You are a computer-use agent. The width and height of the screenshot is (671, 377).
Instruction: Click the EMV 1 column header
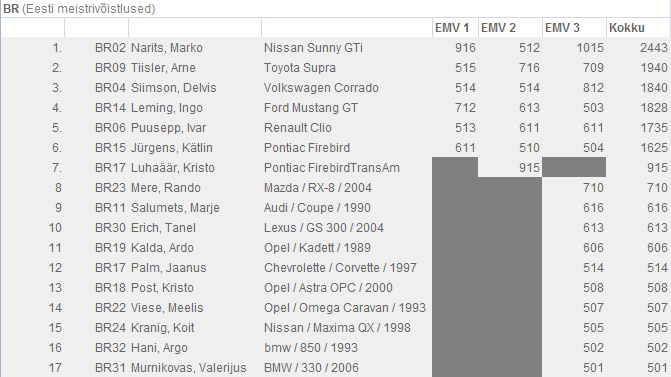point(452,28)
